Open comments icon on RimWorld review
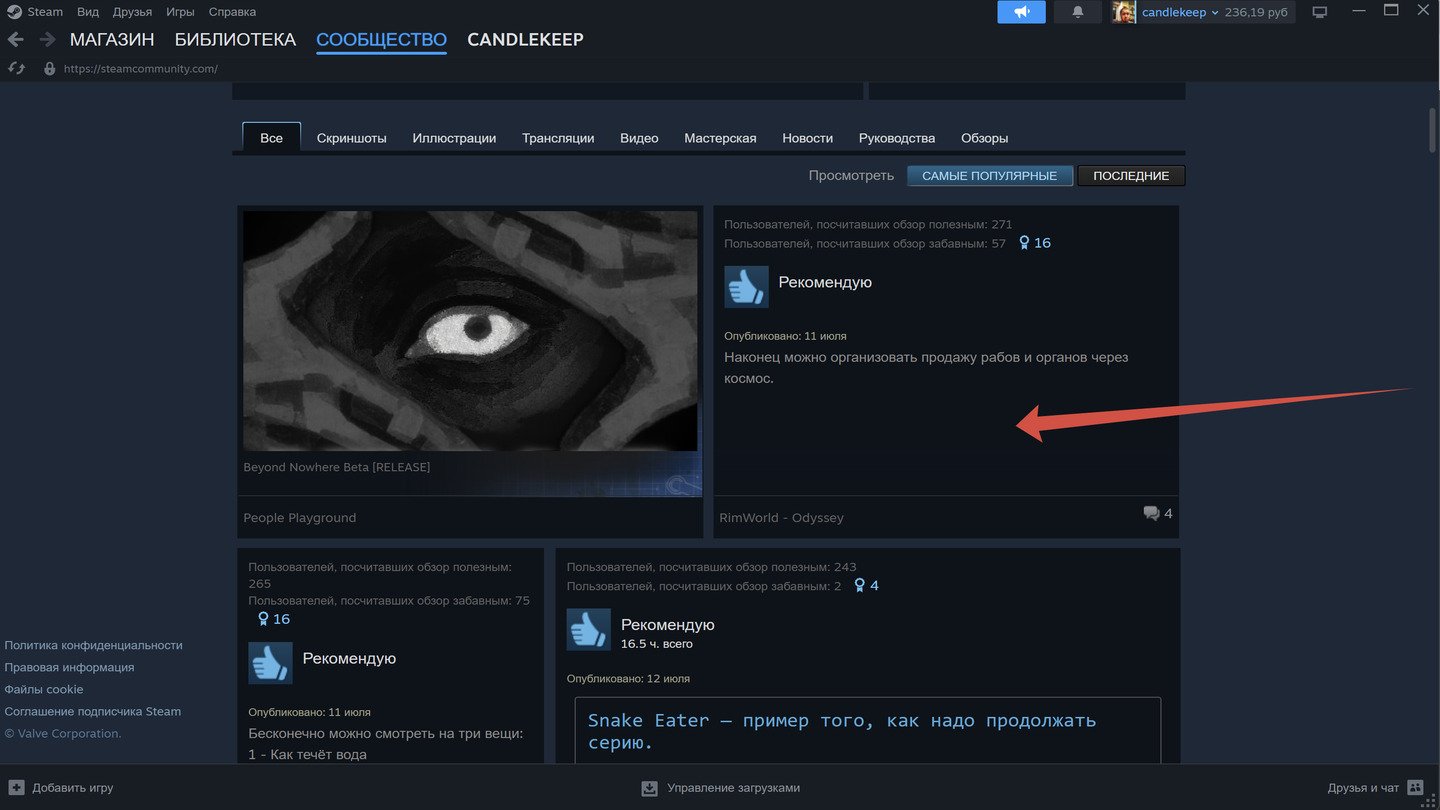 pos(1151,513)
